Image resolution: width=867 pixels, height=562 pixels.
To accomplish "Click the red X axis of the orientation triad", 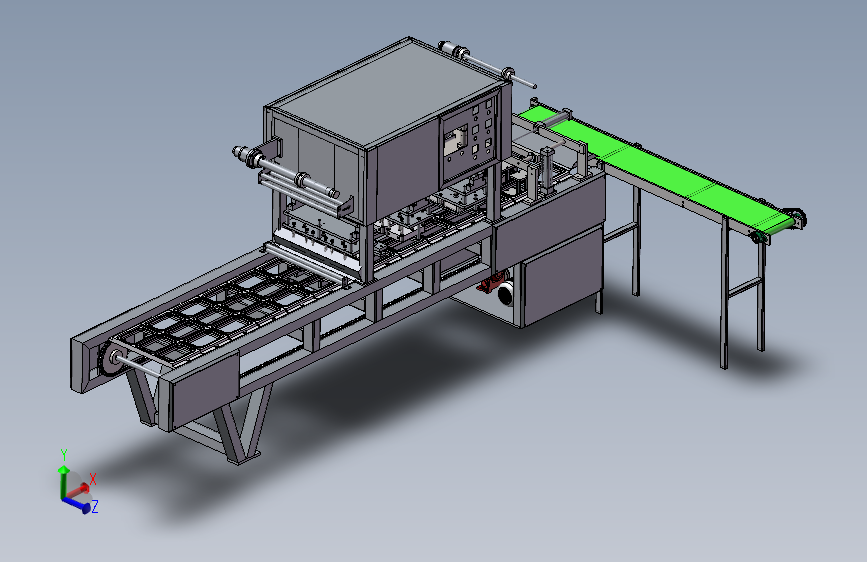I will click(x=79, y=490).
